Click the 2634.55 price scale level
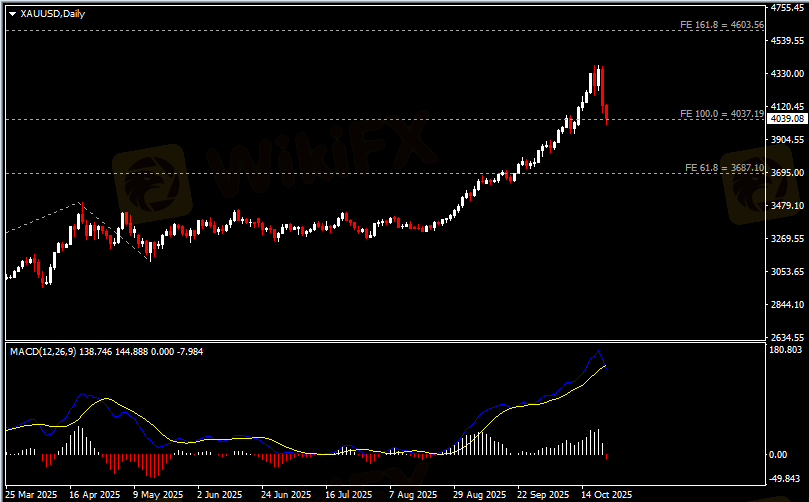Image resolution: width=809 pixels, height=502 pixels. [x=787, y=337]
